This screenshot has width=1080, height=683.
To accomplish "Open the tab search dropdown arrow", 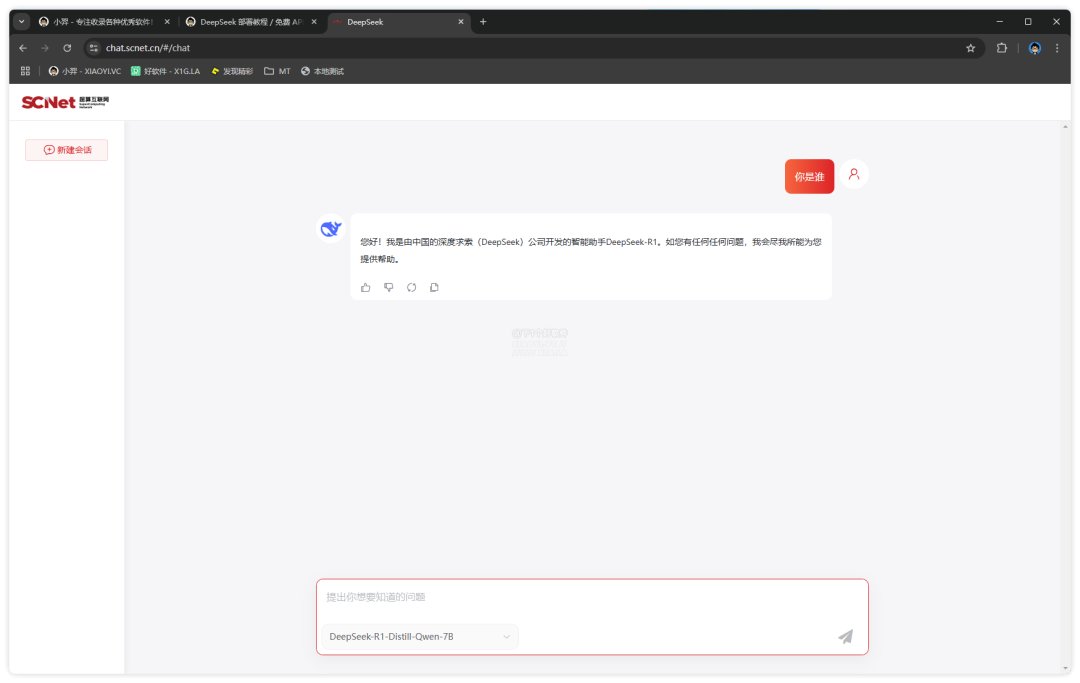I will click(x=22, y=22).
